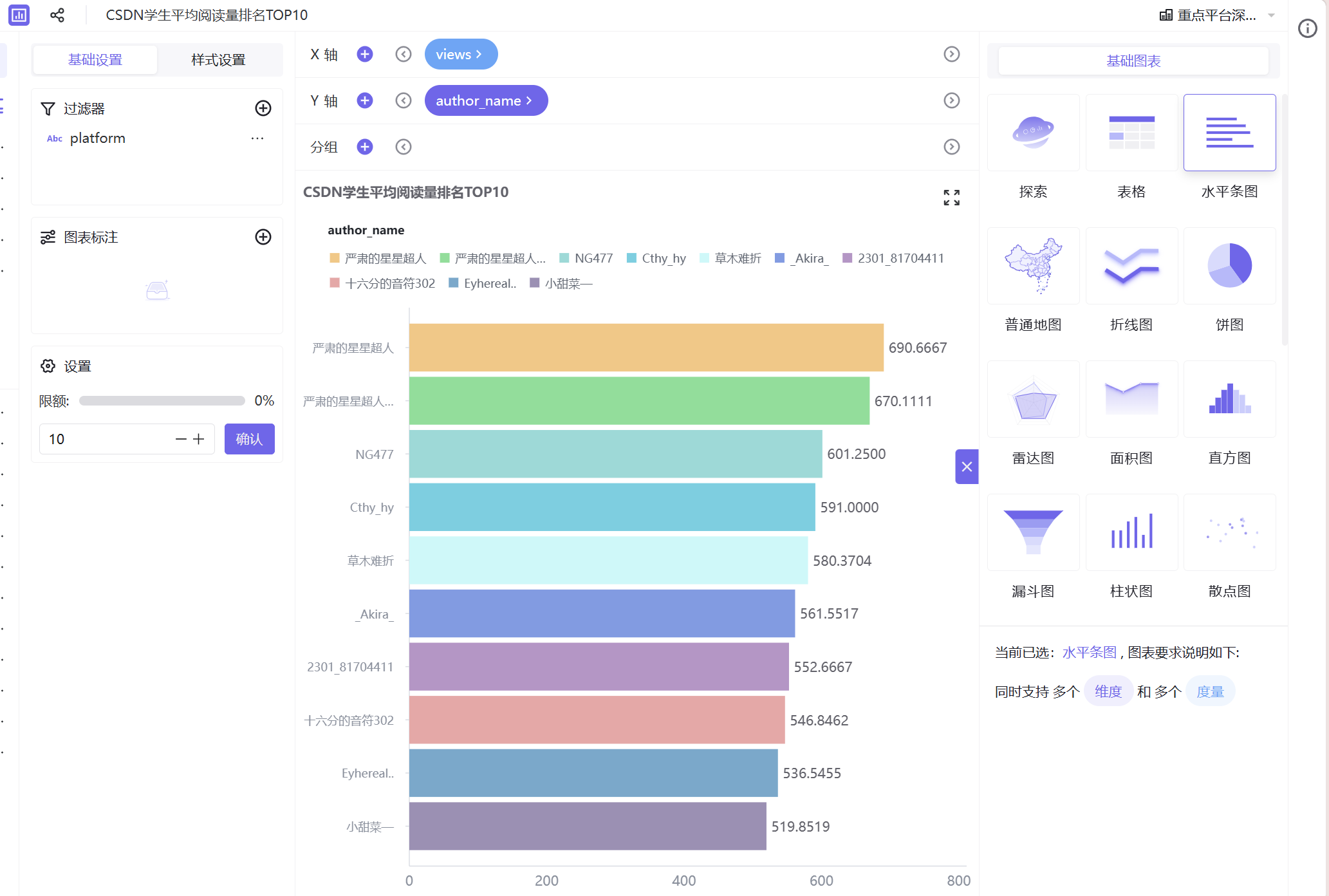Toggle 严肃的星星超人 legend series
Screen dimensions: 1329x896
(378, 258)
